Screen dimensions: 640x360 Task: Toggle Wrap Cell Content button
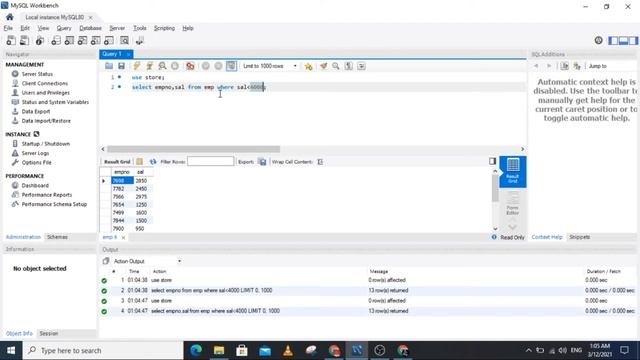pyautogui.click(x=320, y=162)
